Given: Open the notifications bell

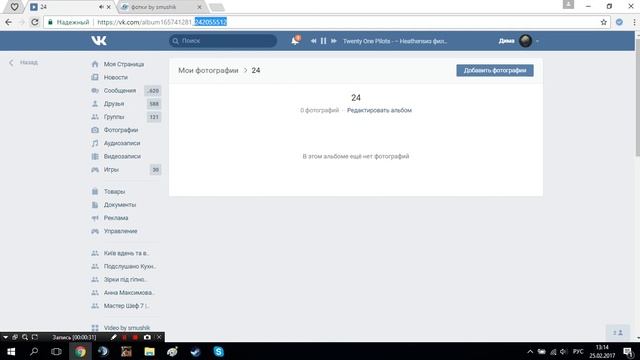Looking at the screenshot, I should click(295, 40).
